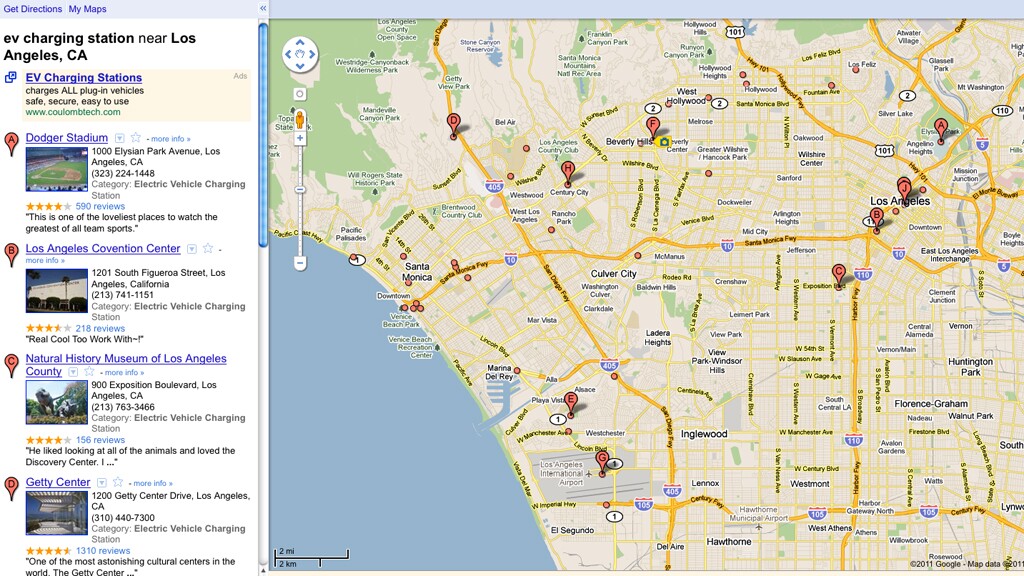Click the return to last result button
Screen dimensions: 1024x576
(x=300, y=94)
